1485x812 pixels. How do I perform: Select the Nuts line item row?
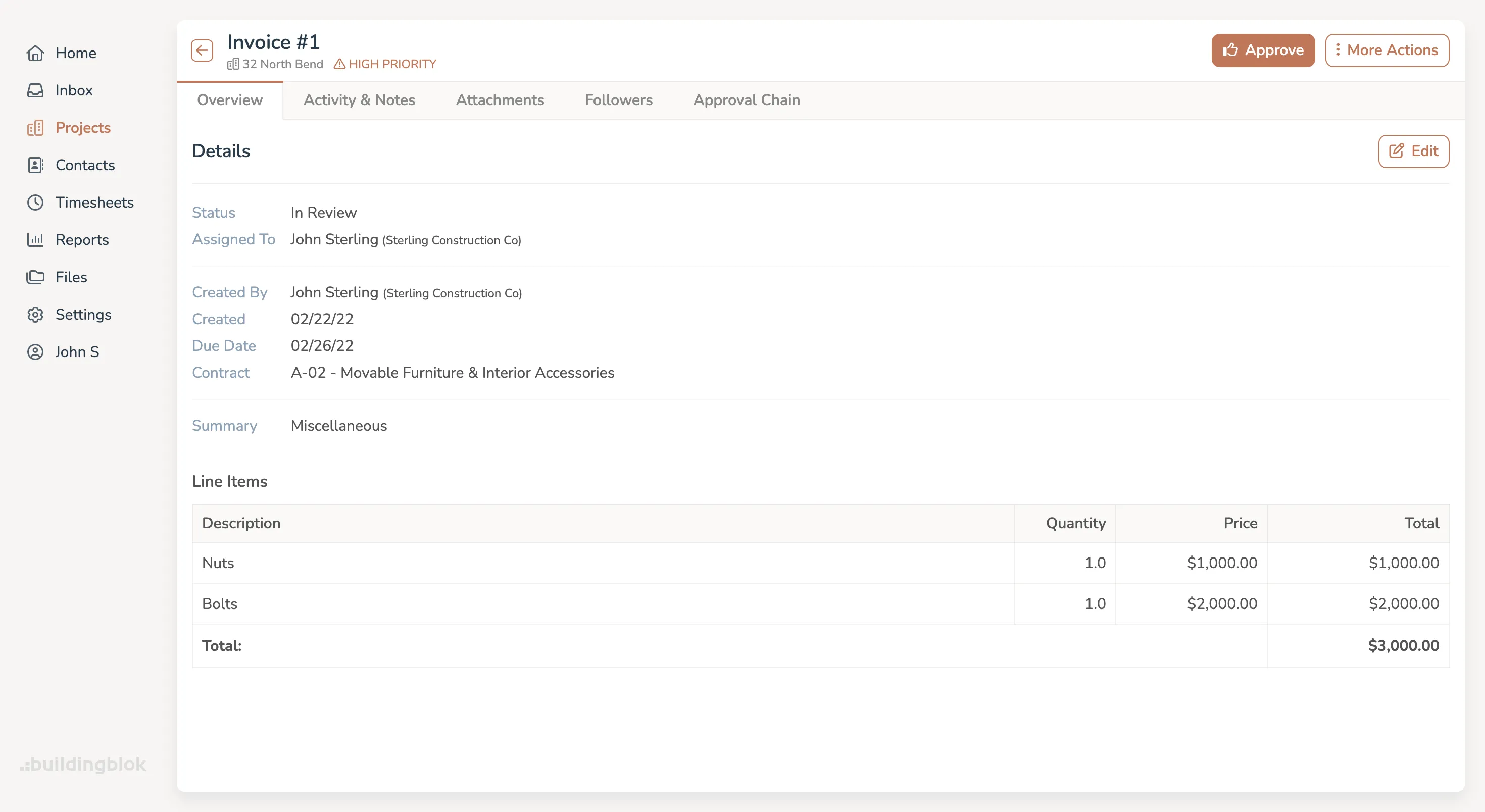(218, 563)
